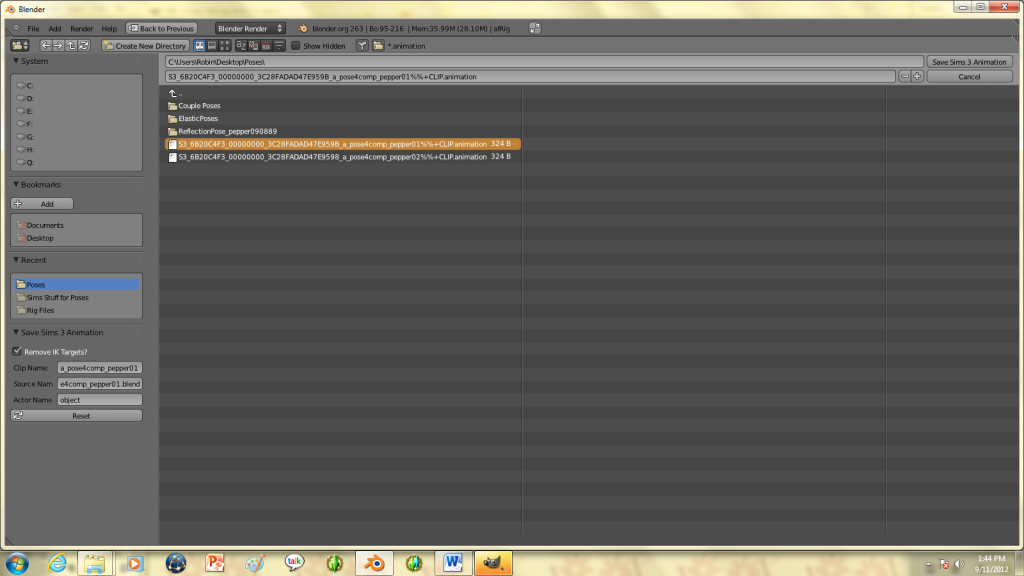Click Back to Previous button
This screenshot has height=576, width=1024.
click(x=161, y=29)
